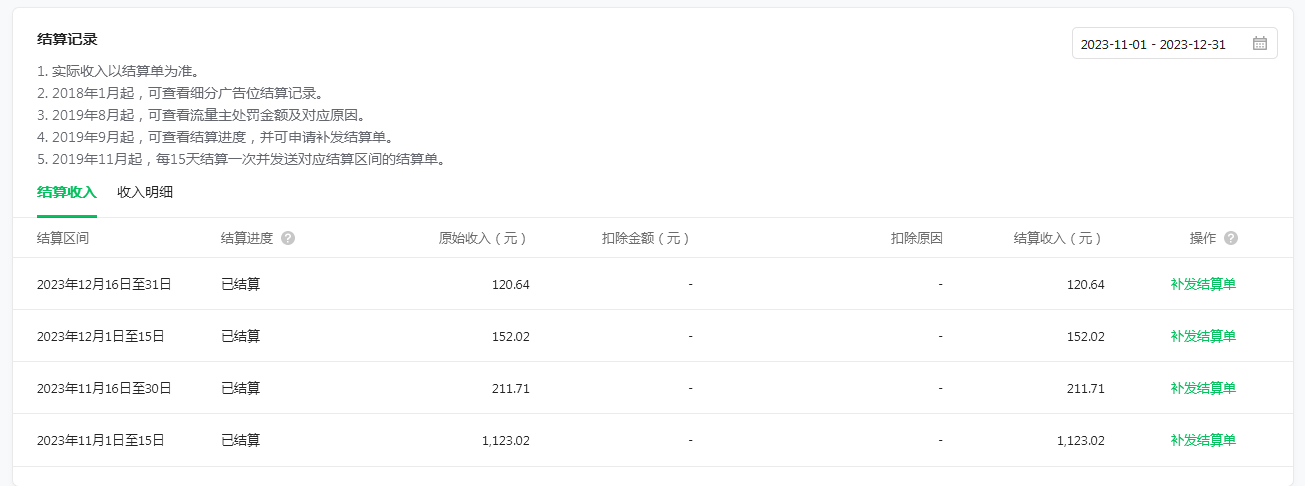Click 补发结算单 for November 16–30 period
The width and height of the screenshot is (1305, 486).
tap(1203, 388)
